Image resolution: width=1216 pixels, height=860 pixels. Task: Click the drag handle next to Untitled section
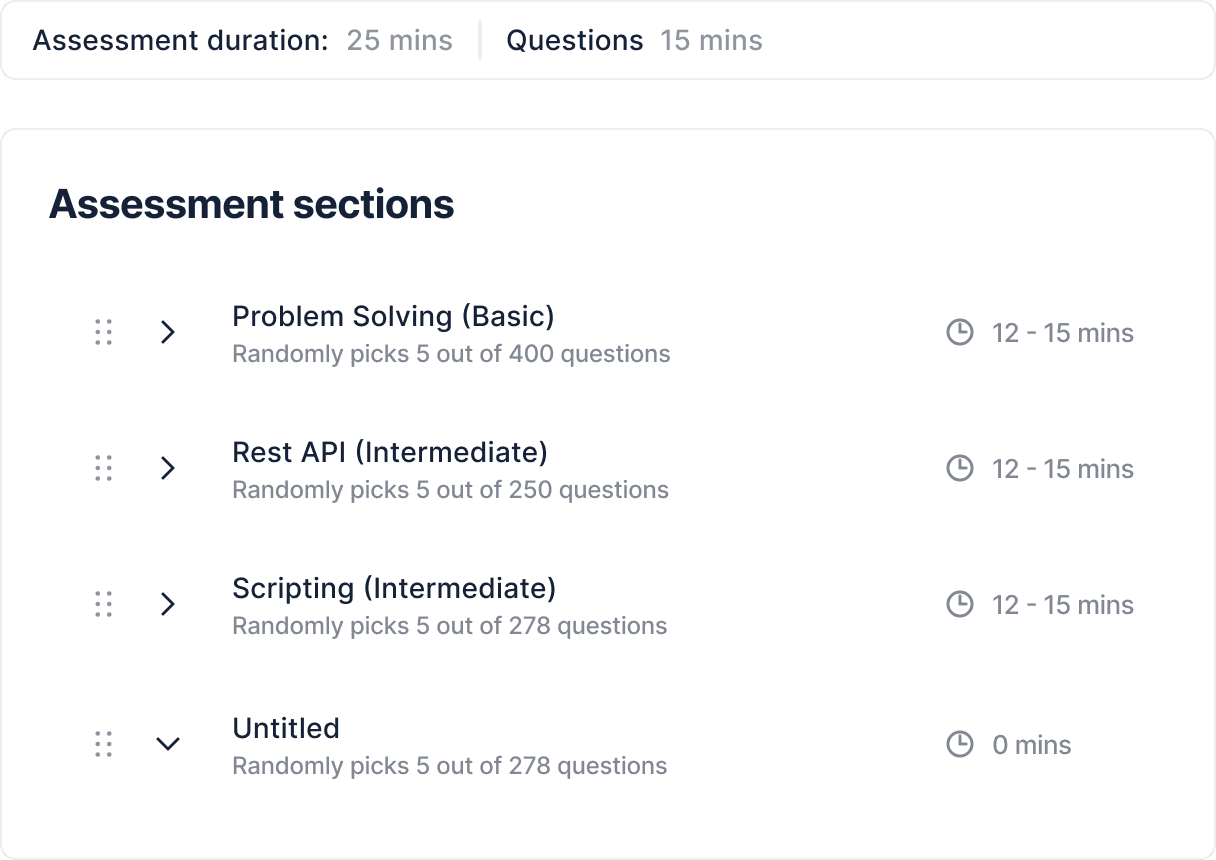click(103, 744)
